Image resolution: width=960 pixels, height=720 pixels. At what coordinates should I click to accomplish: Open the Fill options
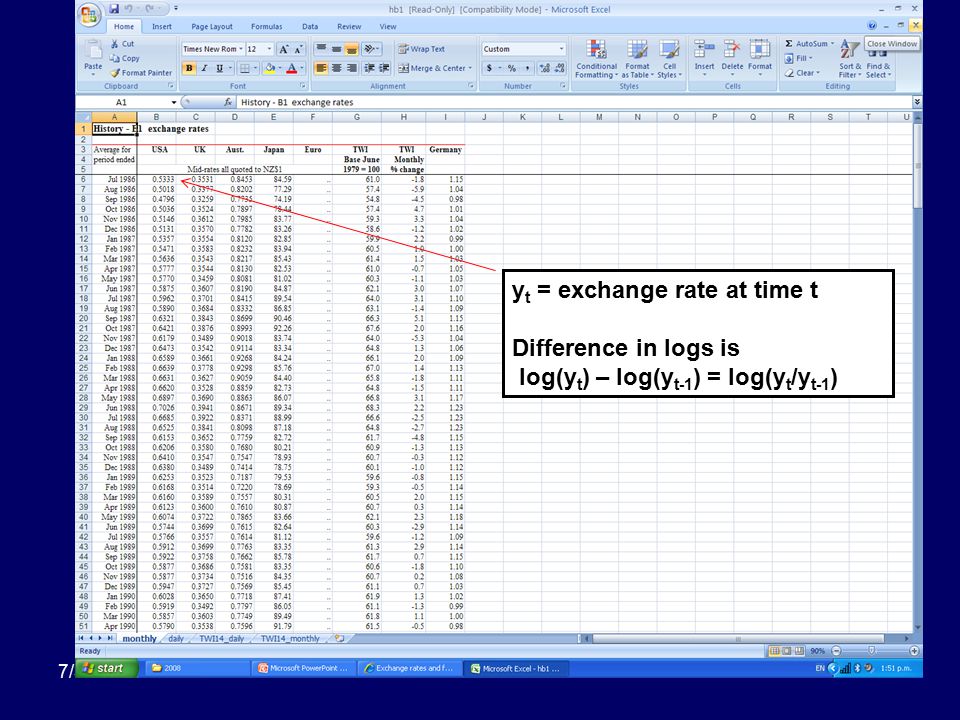click(798, 58)
